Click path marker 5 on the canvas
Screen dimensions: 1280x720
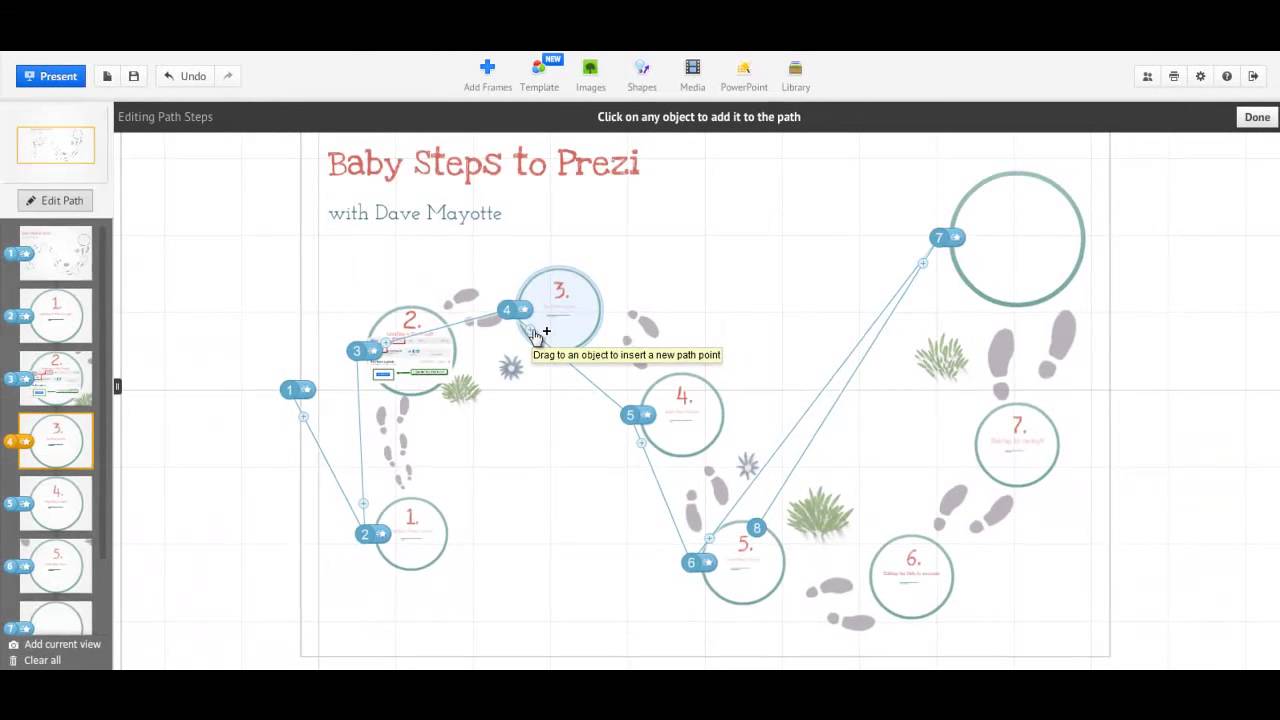coord(638,415)
